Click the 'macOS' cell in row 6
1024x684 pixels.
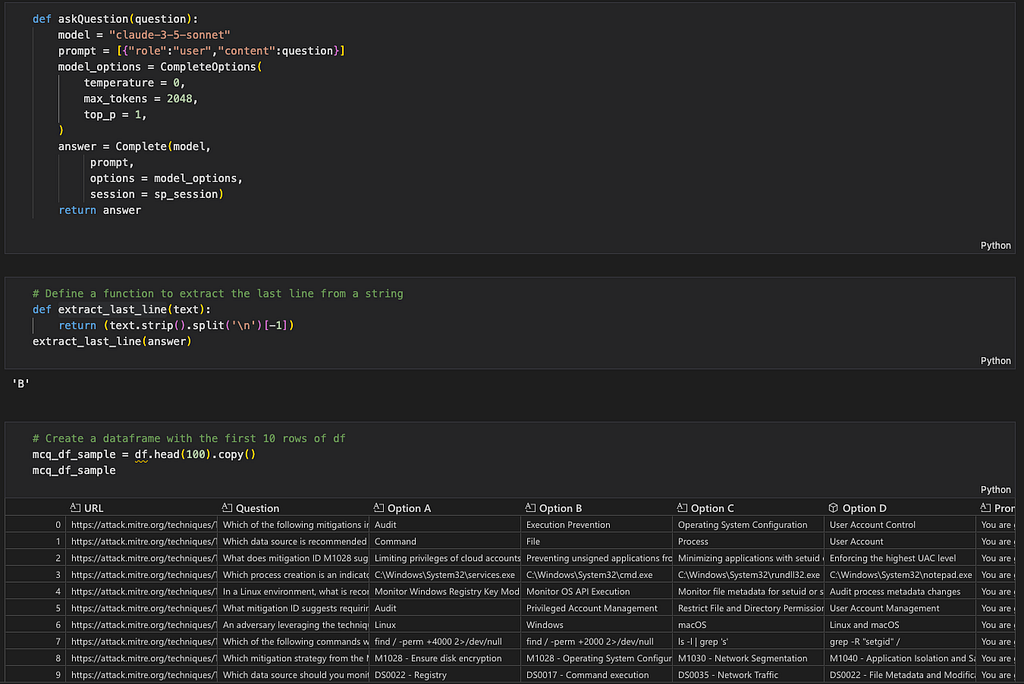pos(748,625)
